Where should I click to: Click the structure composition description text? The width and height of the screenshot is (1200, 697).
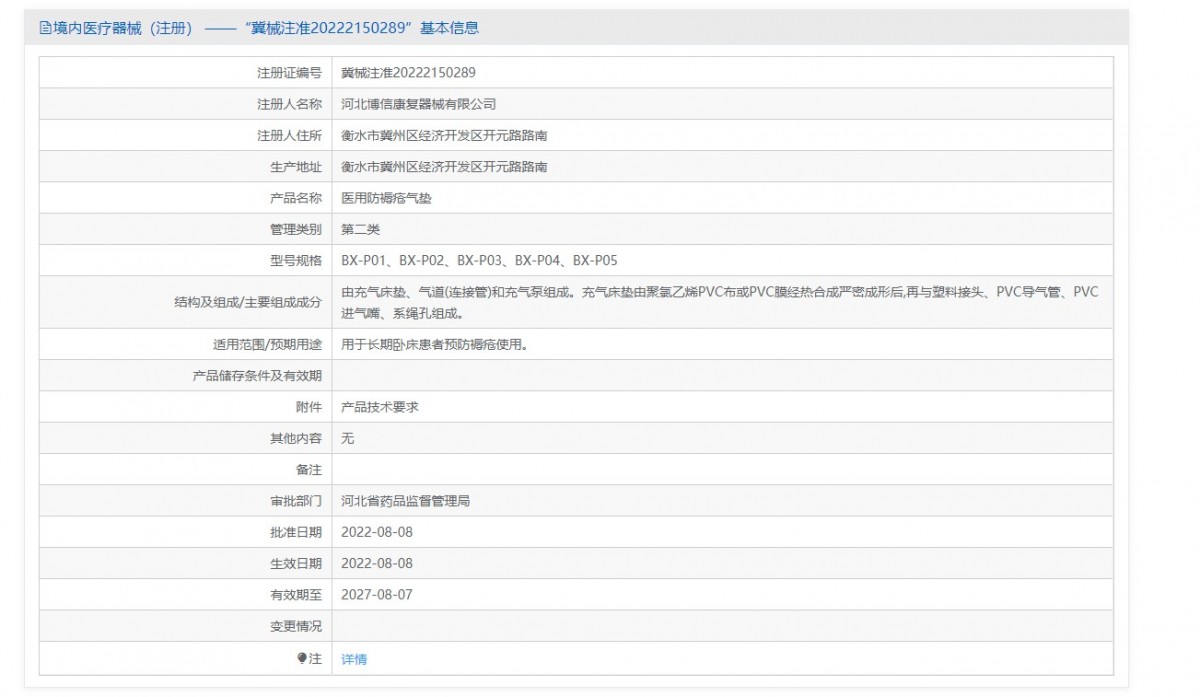click(x=719, y=302)
